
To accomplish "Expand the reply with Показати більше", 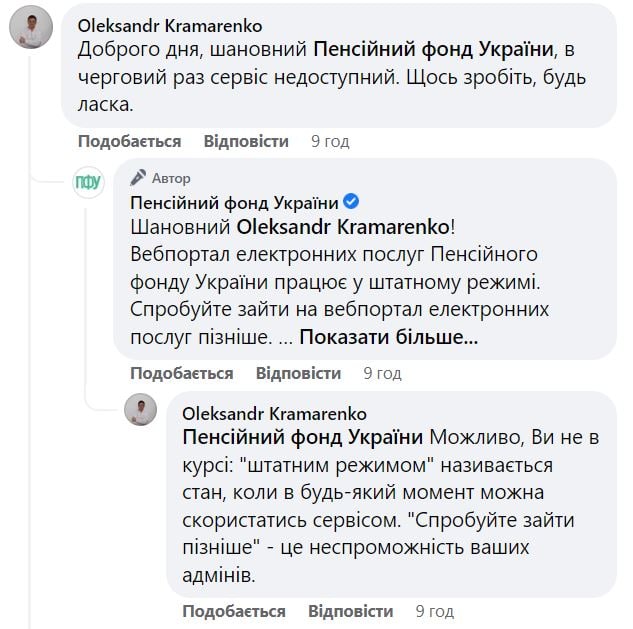I will coord(388,338).
